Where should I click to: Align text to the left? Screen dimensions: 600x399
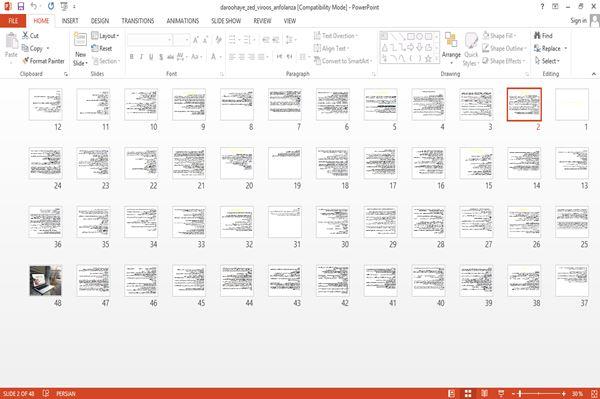pyautogui.click(x=232, y=57)
